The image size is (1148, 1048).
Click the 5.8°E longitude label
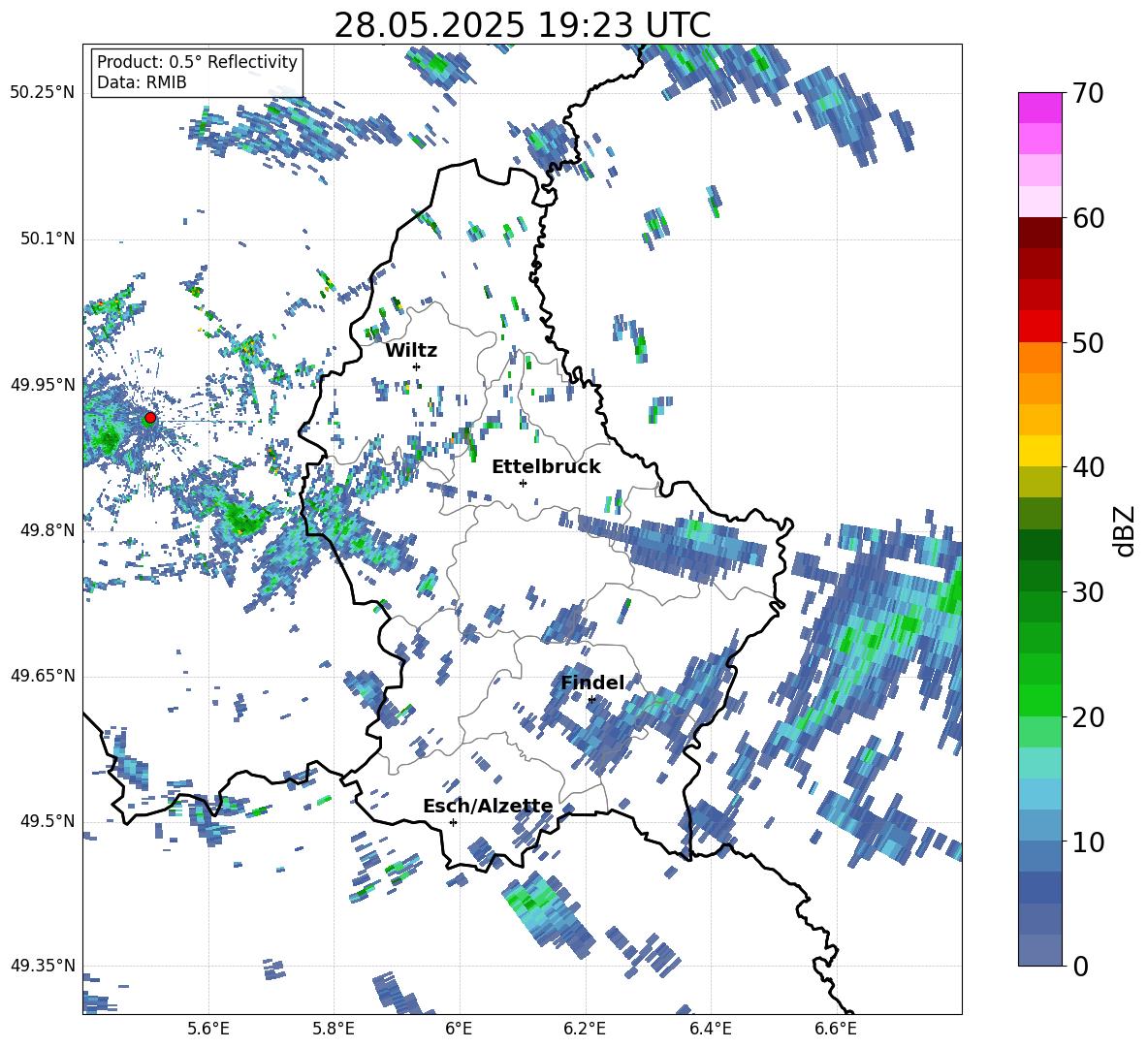point(334,1029)
